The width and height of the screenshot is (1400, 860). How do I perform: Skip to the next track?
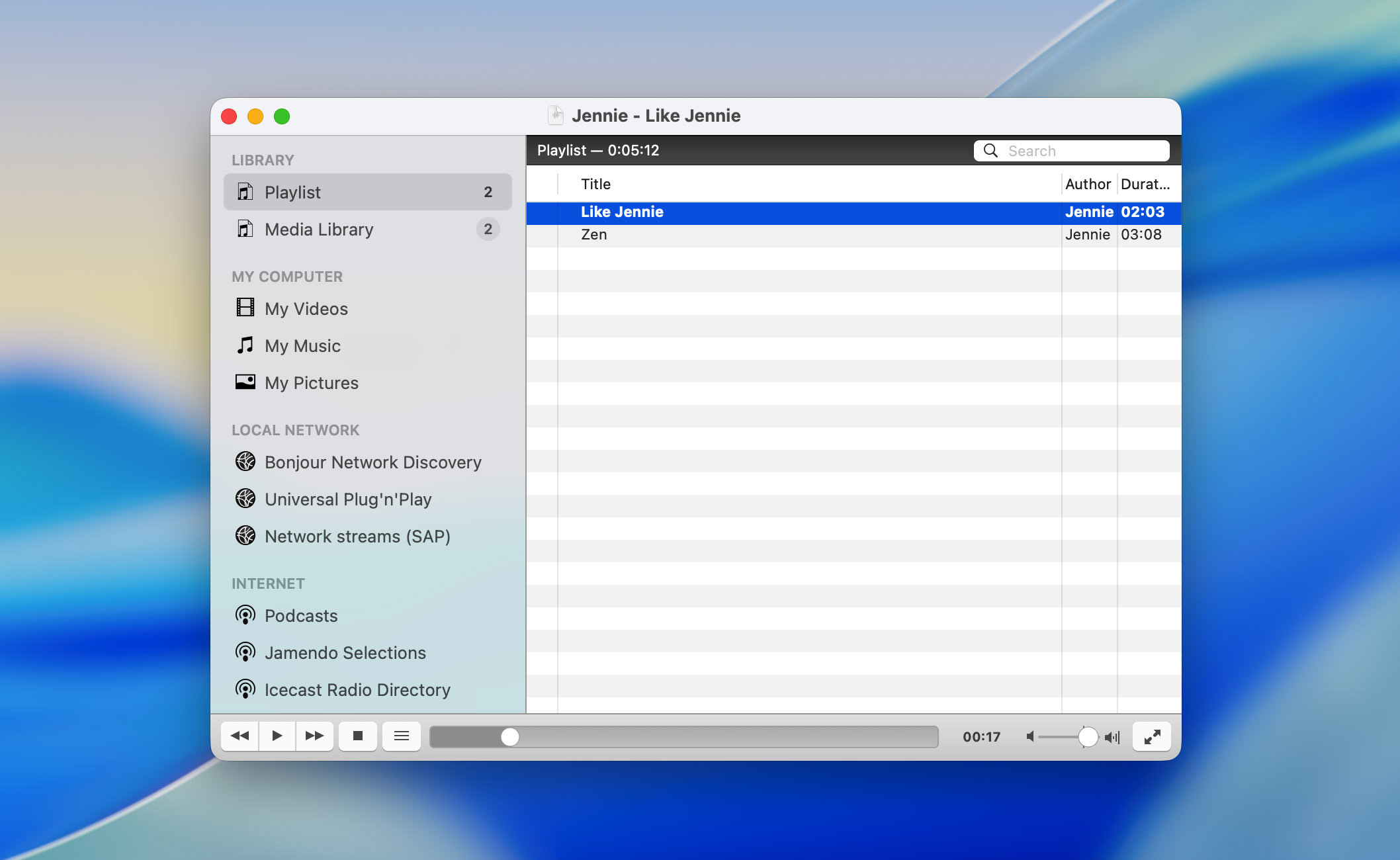pos(315,736)
